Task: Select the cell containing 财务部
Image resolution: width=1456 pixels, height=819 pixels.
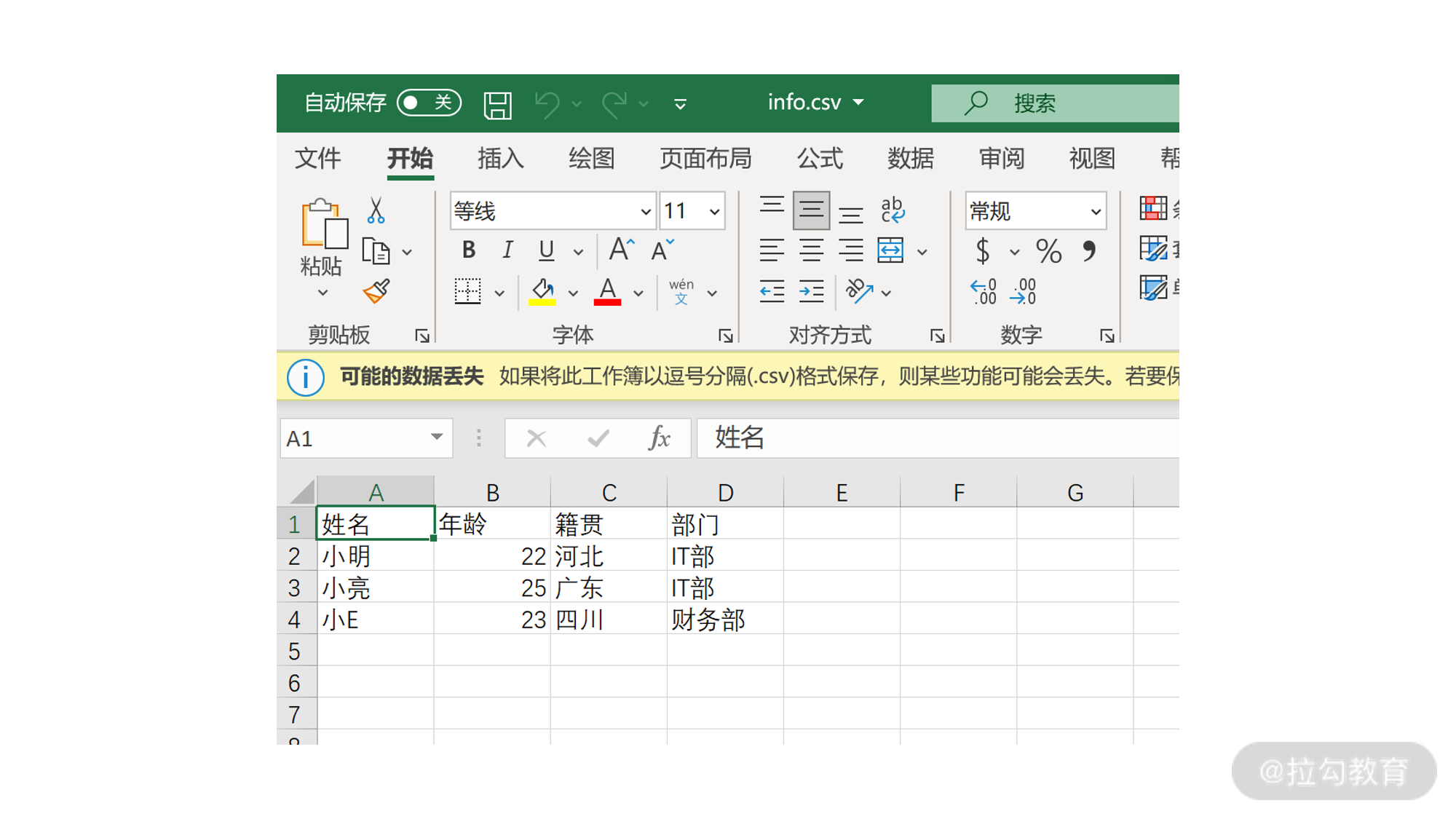Action: tap(725, 620)
